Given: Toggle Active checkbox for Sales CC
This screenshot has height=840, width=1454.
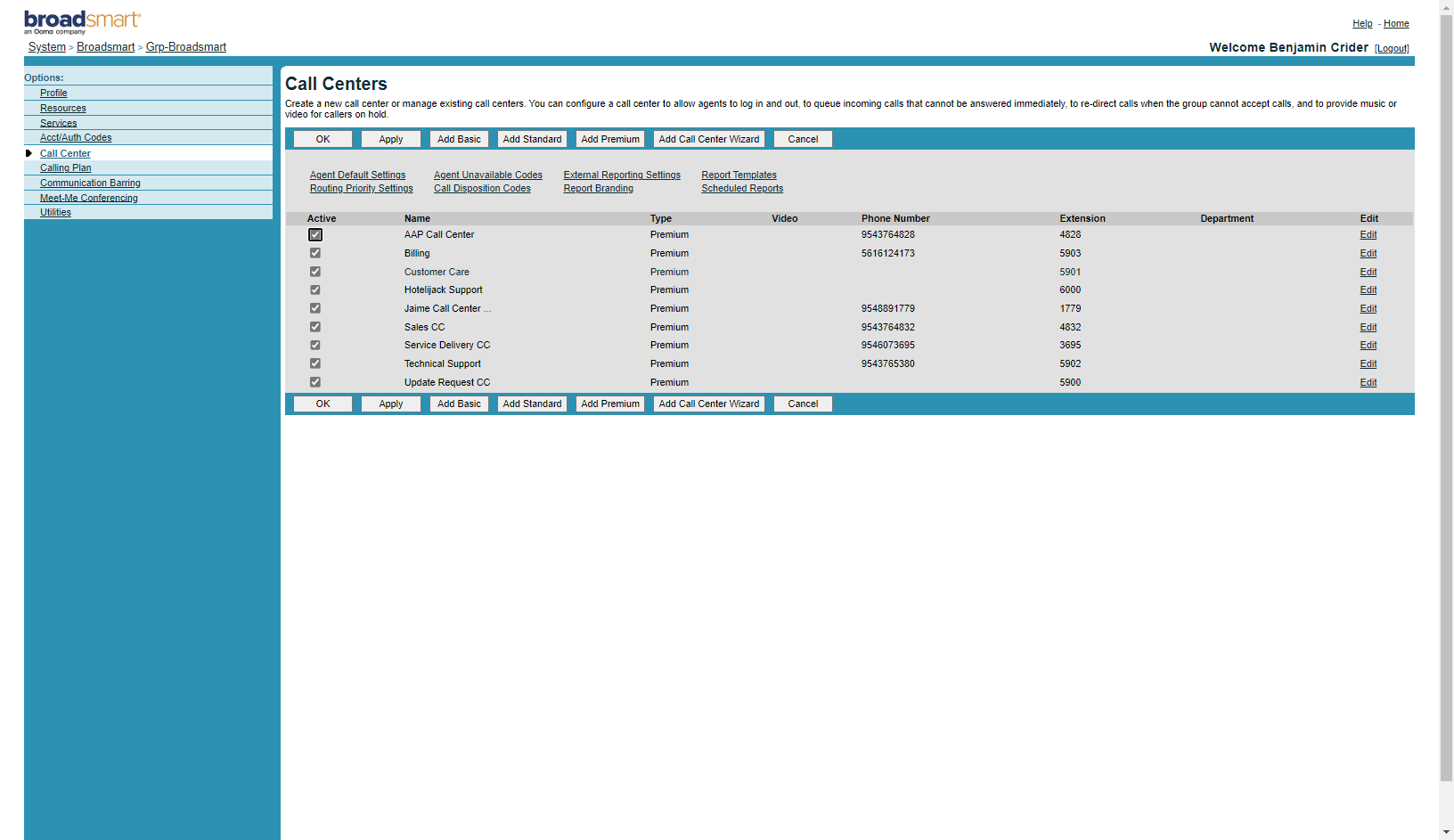Looking at the screenshot, I should 315,327.
